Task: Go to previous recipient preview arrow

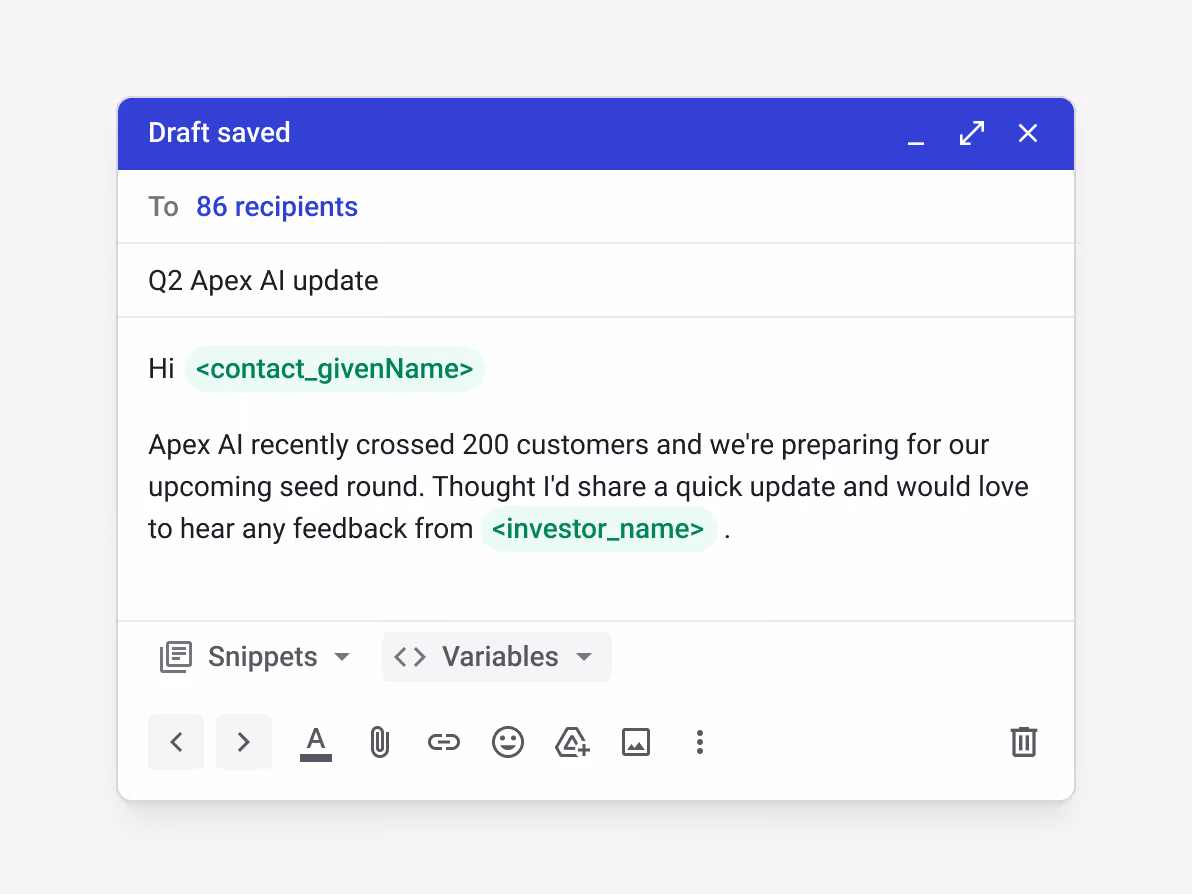Action: [x=176, y=742]
